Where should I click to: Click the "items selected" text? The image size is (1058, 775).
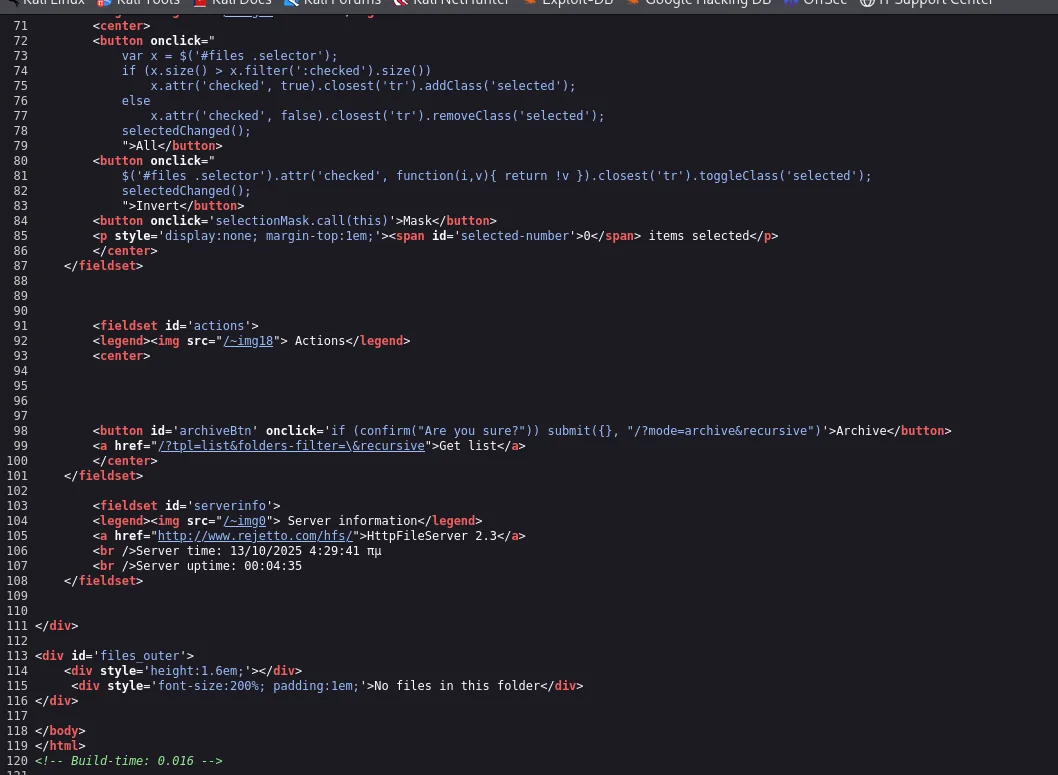click(699, 235)
